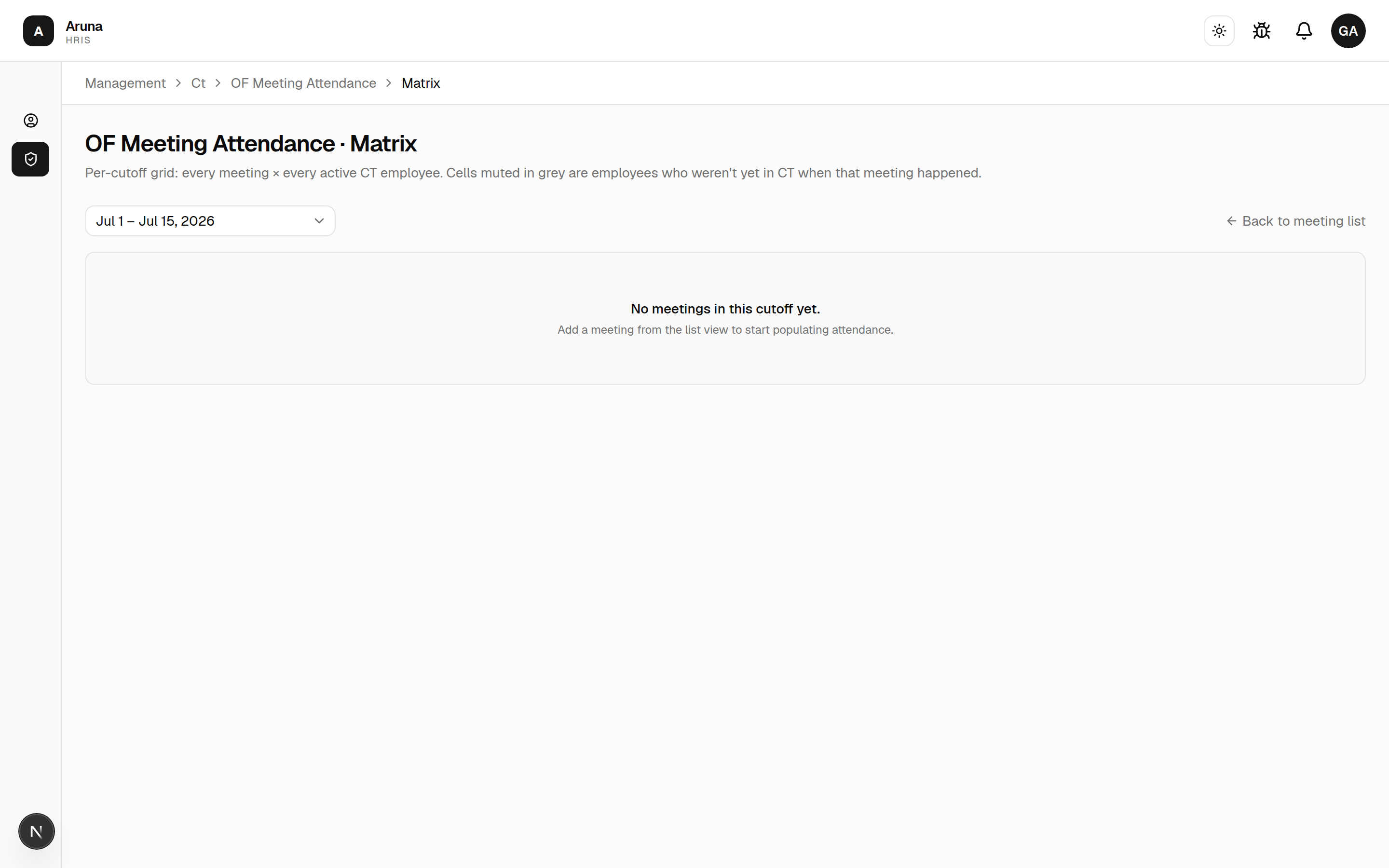Open the GA user avatar menu

(x=1348, y=31)
